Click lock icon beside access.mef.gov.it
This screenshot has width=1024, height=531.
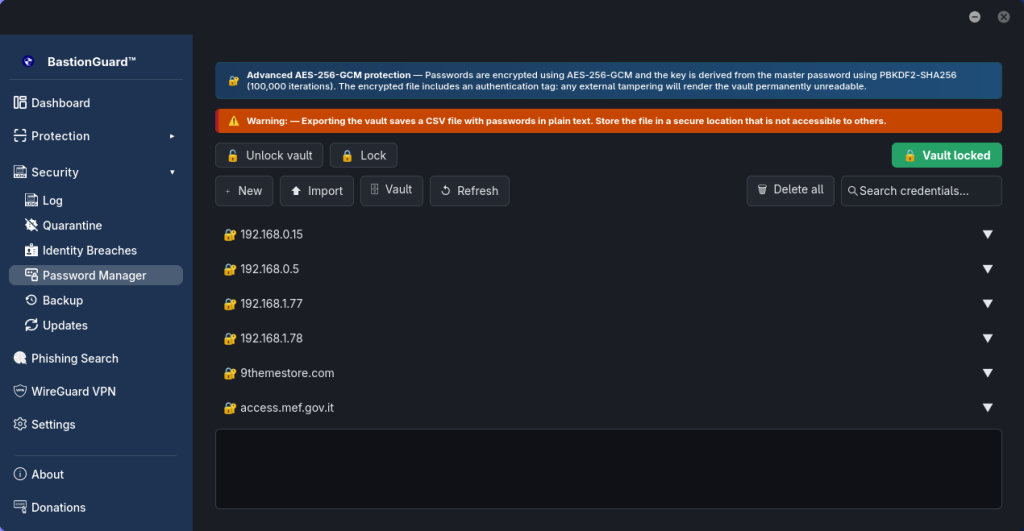[x=229, y=408]
